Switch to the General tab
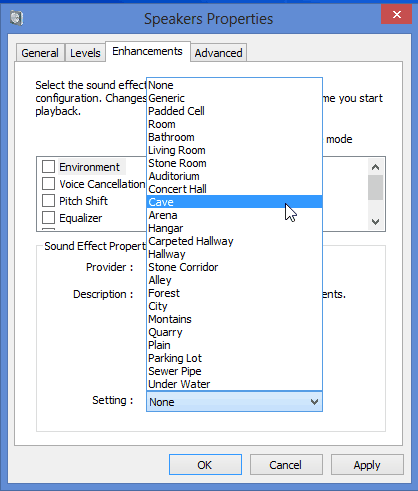 pyautogui.click(x=40, y=53)
